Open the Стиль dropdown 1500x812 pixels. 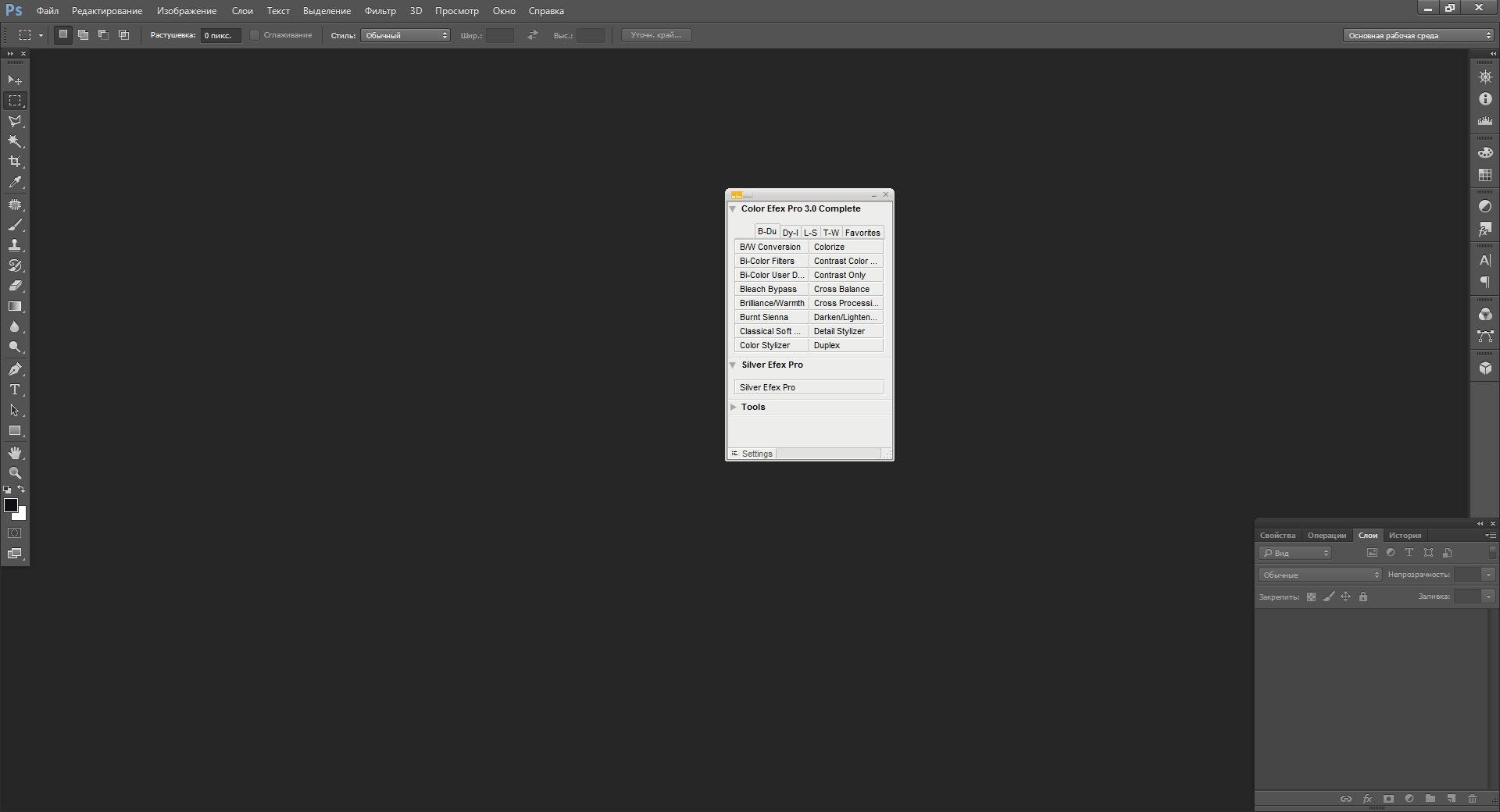point(405,35)
